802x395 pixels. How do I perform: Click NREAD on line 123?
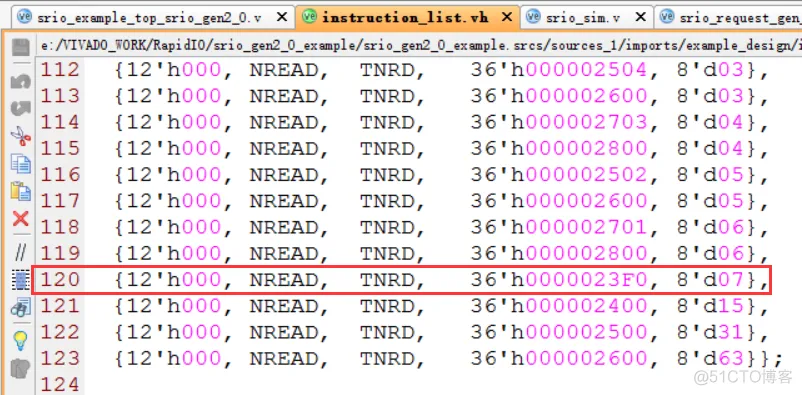[x=283, y=359]
